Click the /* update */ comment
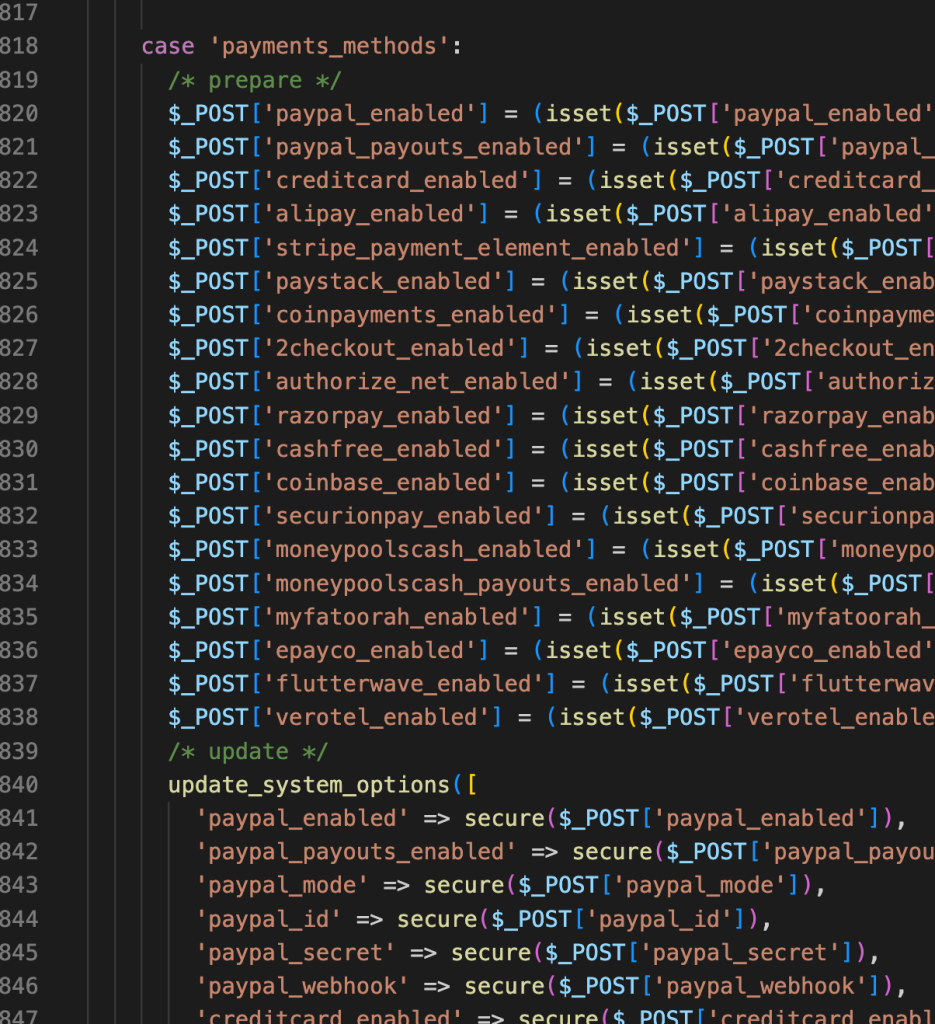935x1024 pixels. pos(248,751)
